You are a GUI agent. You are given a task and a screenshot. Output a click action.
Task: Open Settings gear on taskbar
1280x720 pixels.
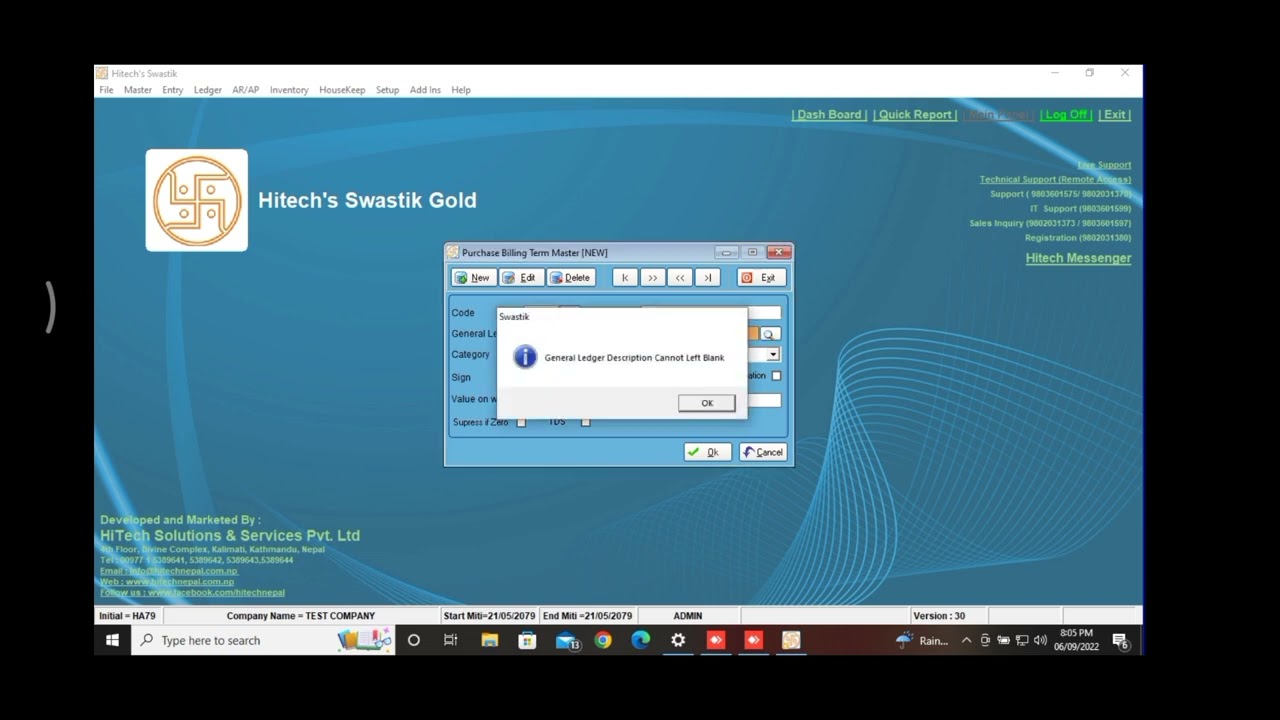tap(678, 640)
